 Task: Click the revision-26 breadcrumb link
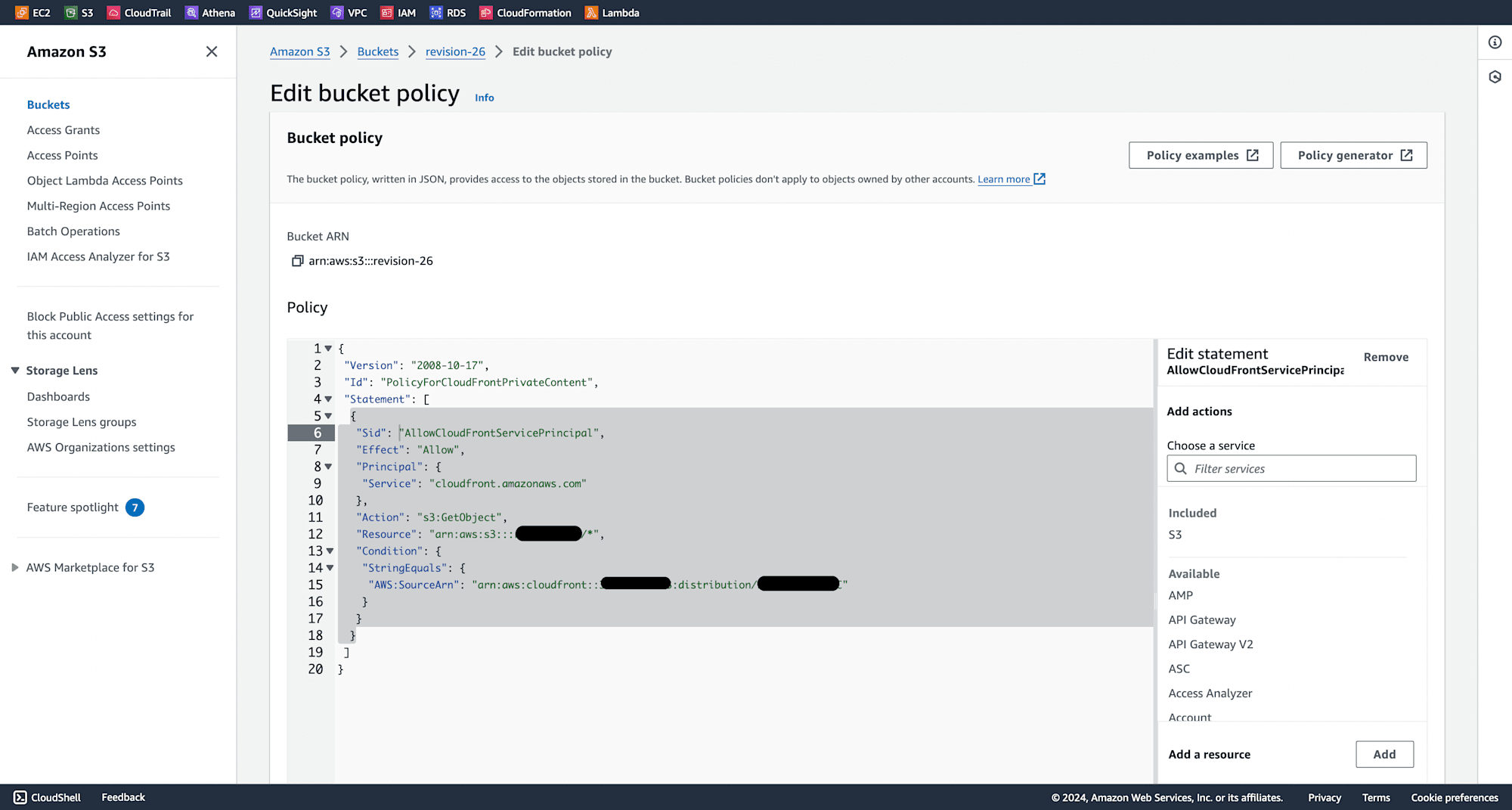coord(455,51)
